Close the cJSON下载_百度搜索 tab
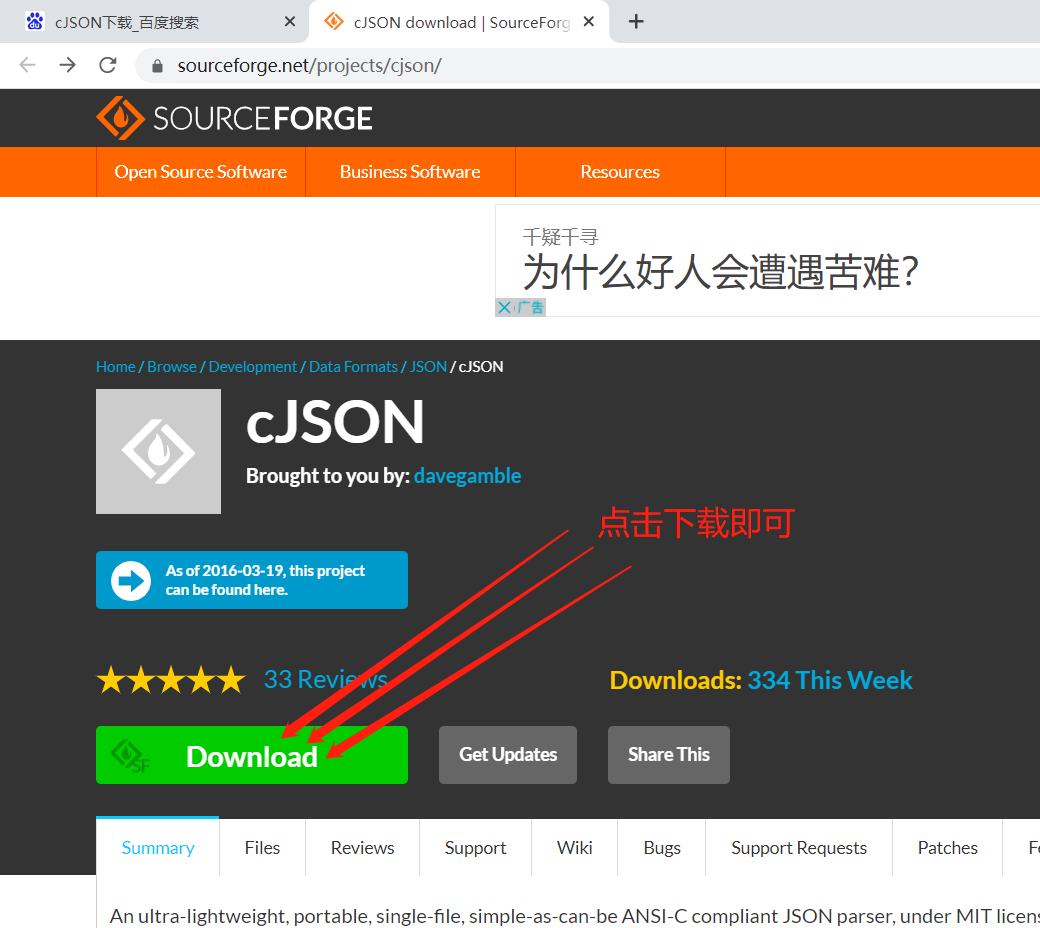 [290, 22]
